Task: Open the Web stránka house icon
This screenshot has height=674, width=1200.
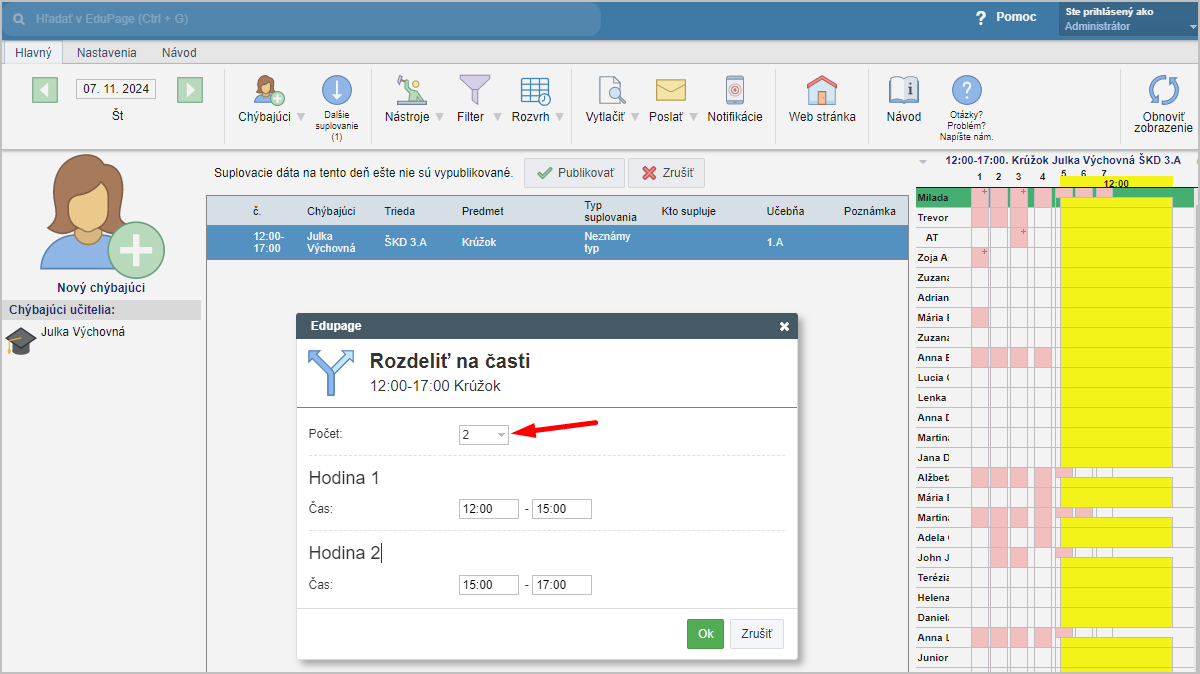Action: tap(822, 90)
